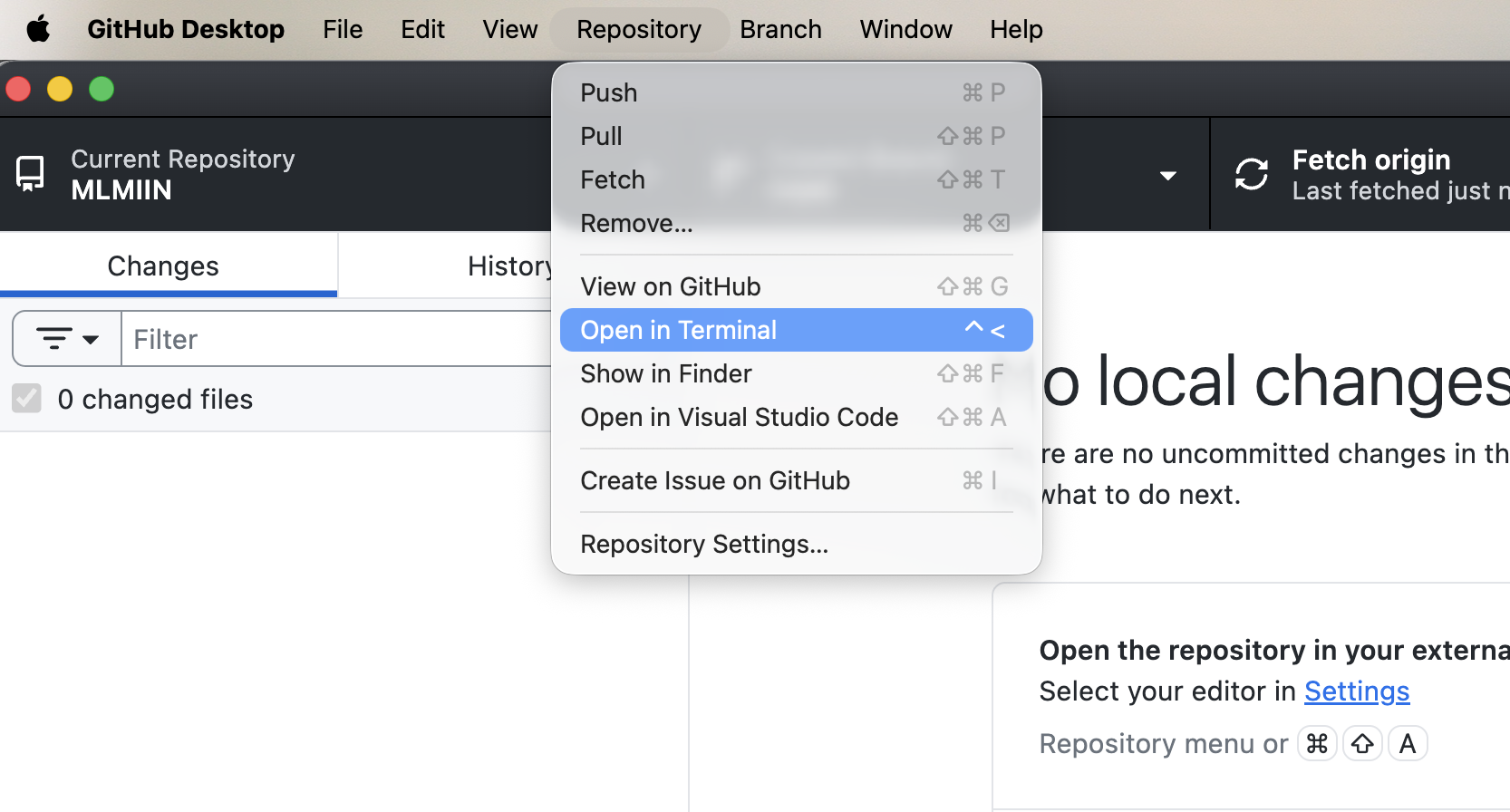Select Open in Visual Studio Code
1510x812 pixels.
(739, 417)
